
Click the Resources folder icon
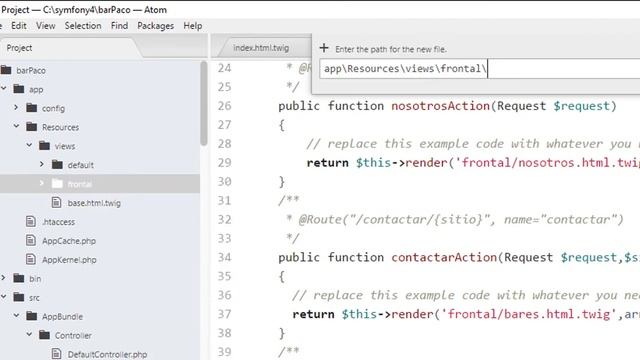[x=31, y=127]
